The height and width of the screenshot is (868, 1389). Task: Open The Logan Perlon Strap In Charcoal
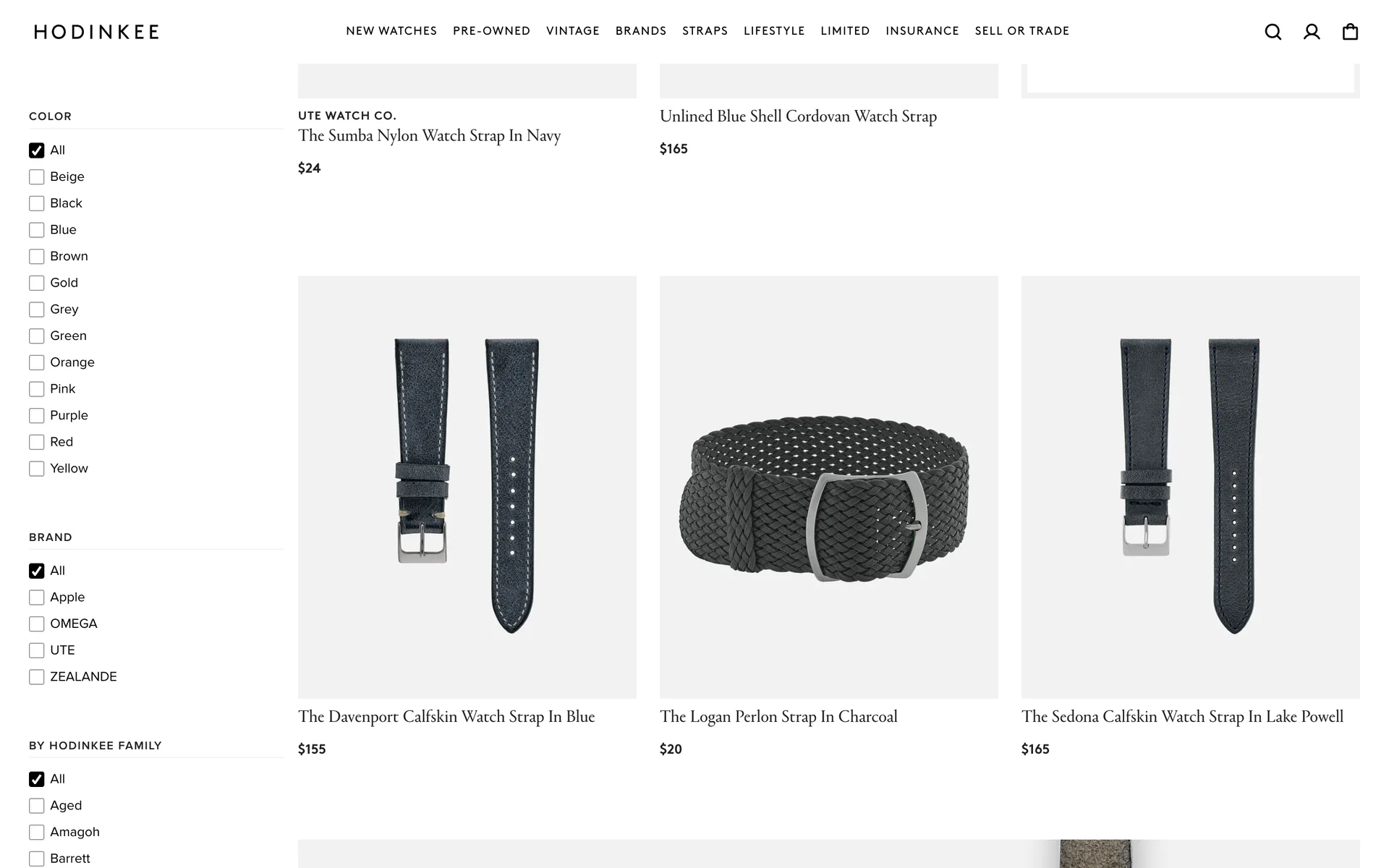pos(778,717)
